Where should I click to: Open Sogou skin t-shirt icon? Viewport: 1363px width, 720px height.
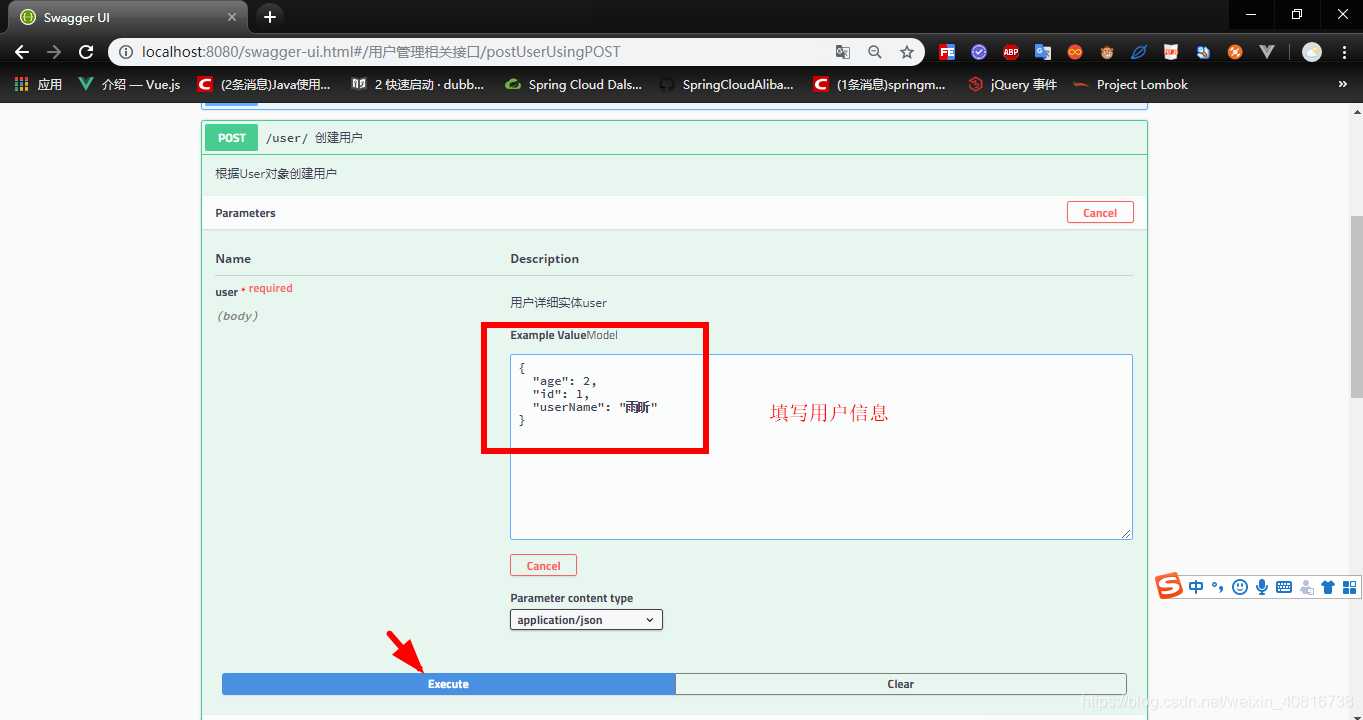[x=1328, y=588]
